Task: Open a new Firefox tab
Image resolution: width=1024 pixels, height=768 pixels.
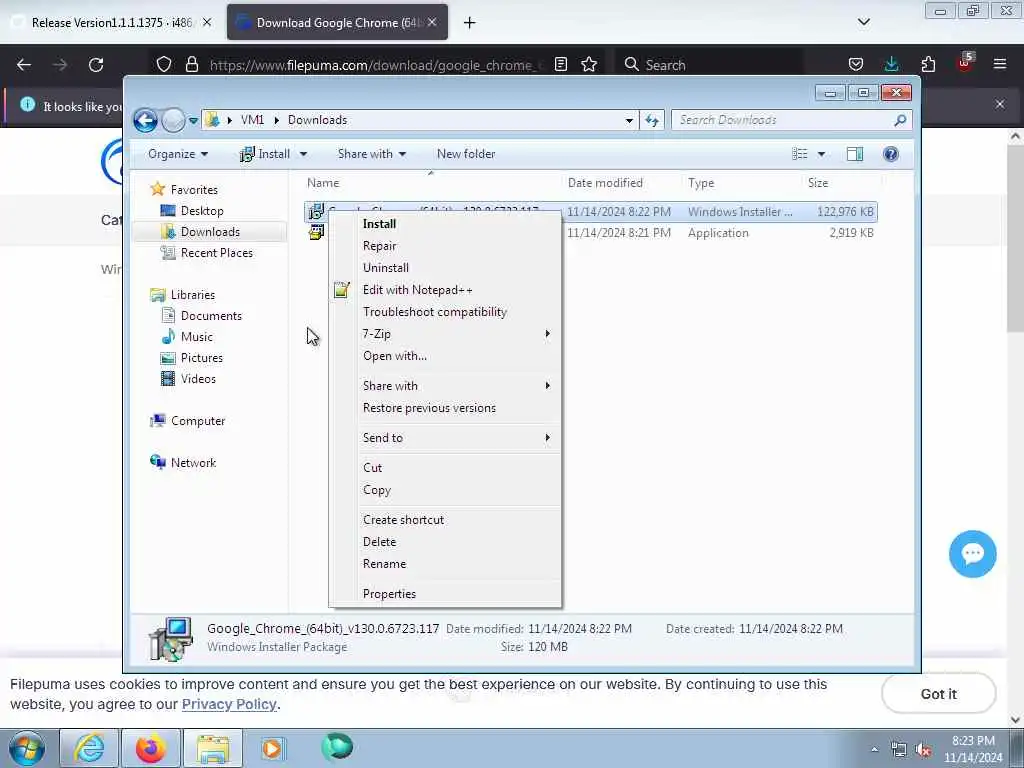Action: [x=470, y=23]
